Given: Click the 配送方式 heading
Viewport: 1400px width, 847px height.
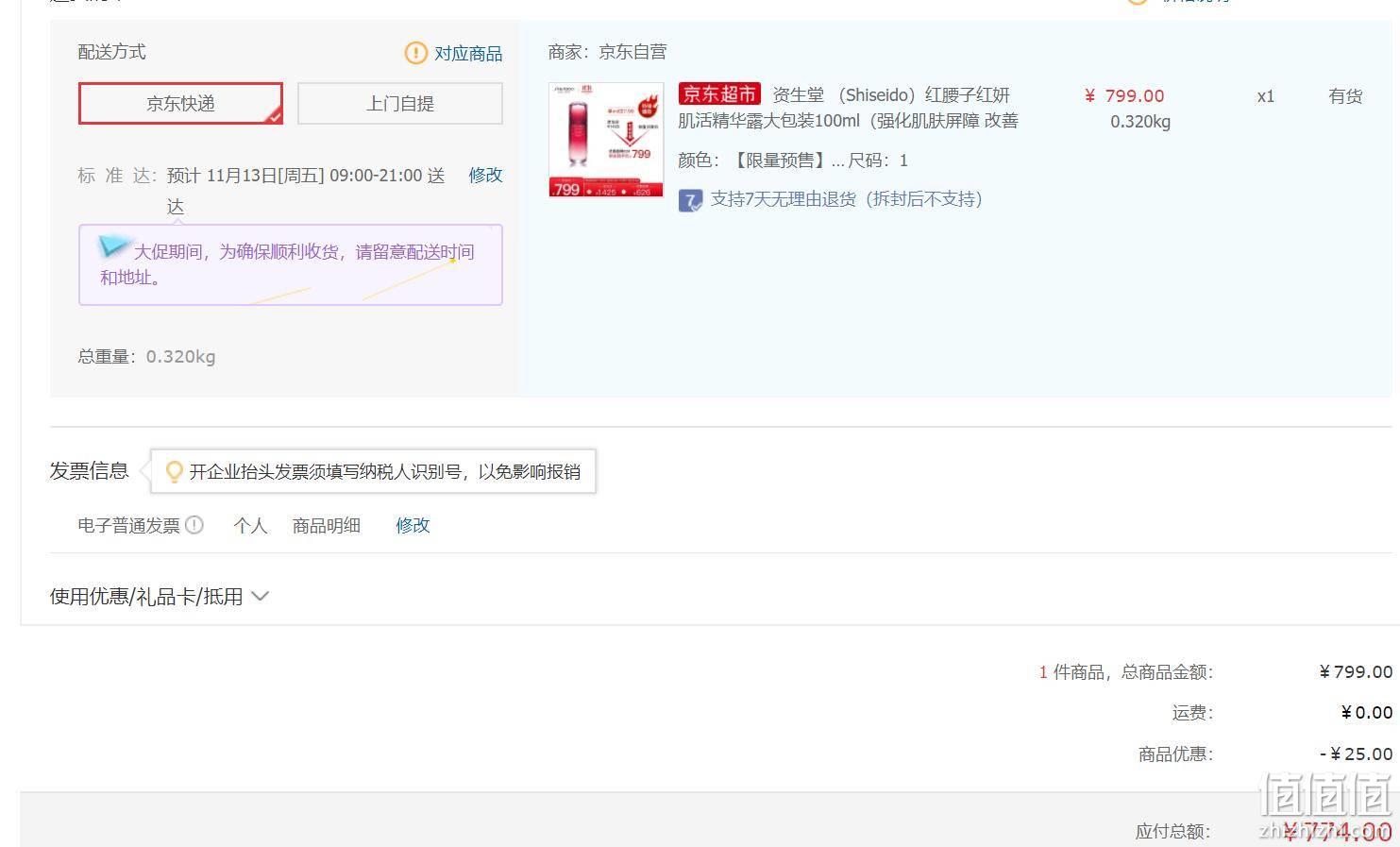Looking at the screenshot, I should tap(111, 52).
